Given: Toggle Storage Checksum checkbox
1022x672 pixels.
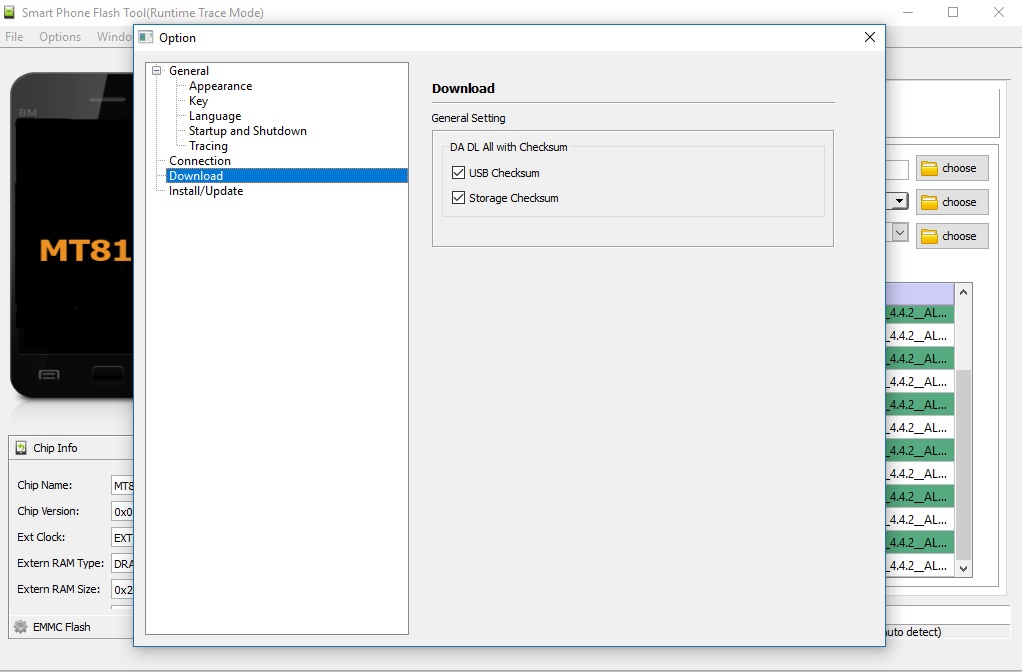Looking at the screenshot, I should (458, 197).
